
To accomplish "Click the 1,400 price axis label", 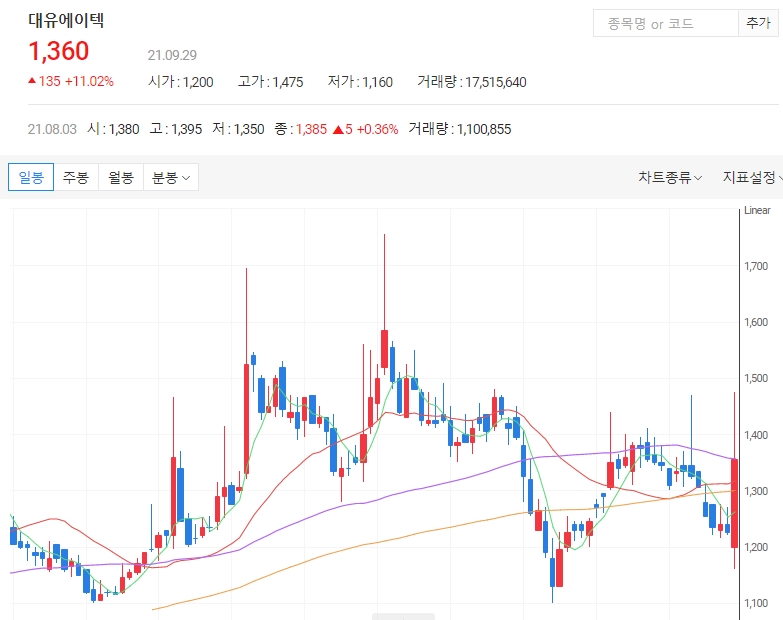I will coord(756,435).
